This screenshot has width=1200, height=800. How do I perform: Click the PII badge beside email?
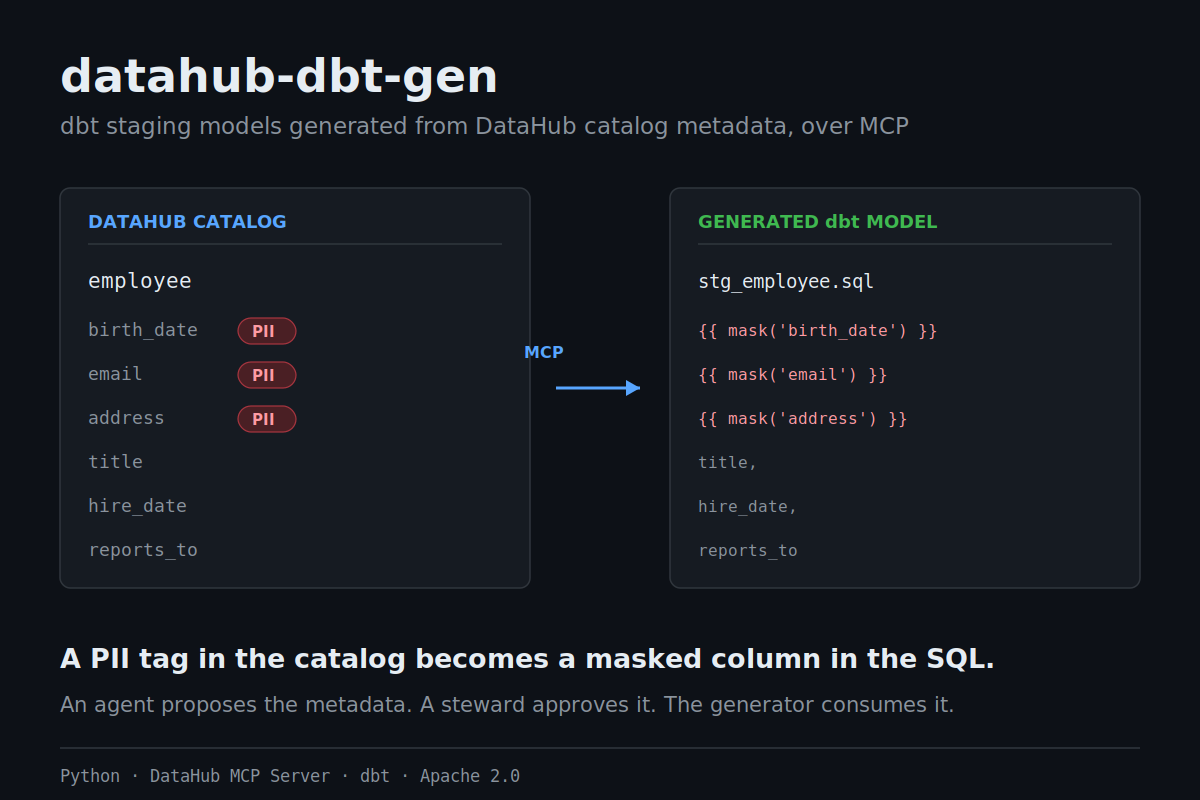click(267, 375)
